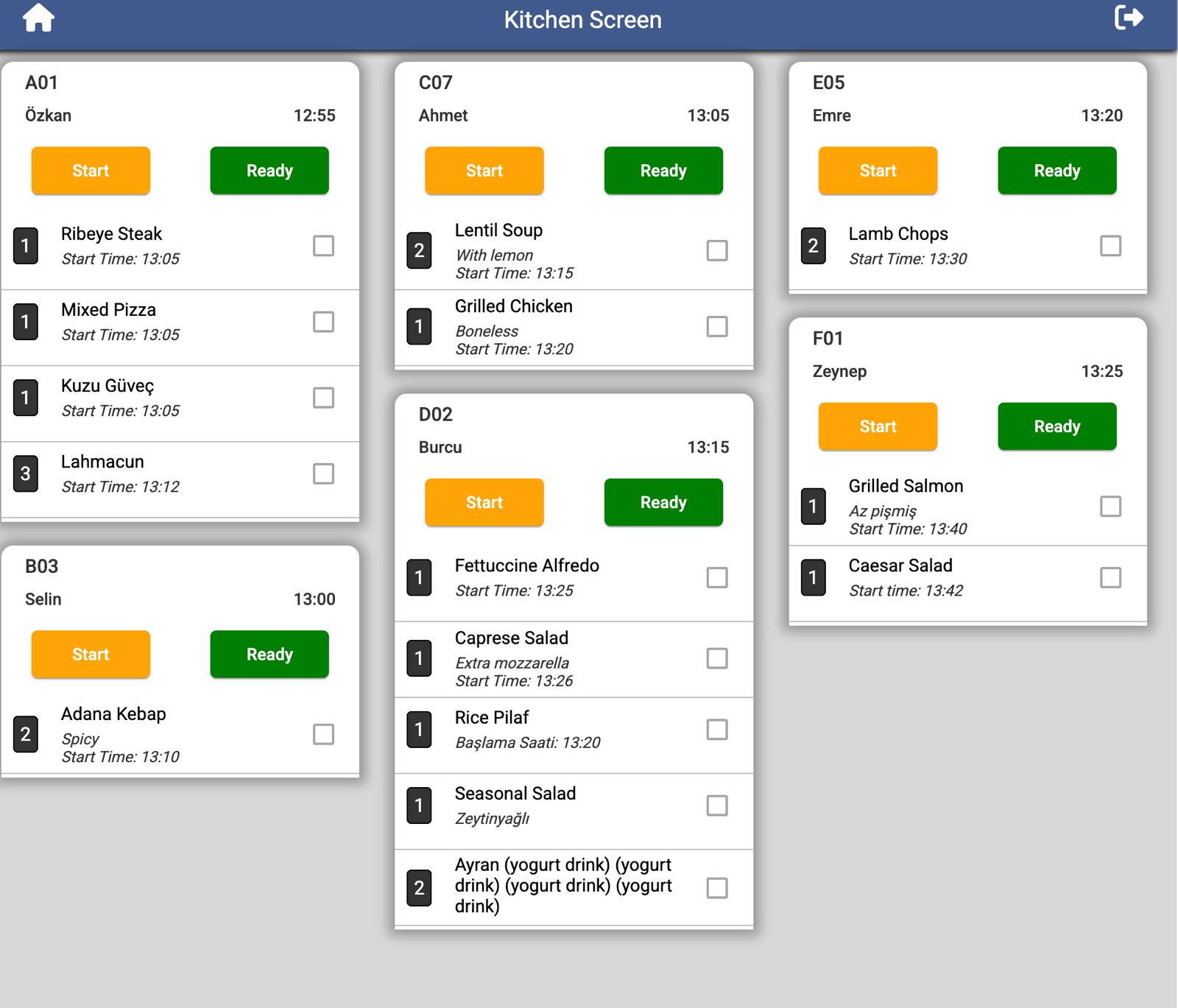
Task: Check the Ribeye Steak checkbox
Action: (323, 246)
